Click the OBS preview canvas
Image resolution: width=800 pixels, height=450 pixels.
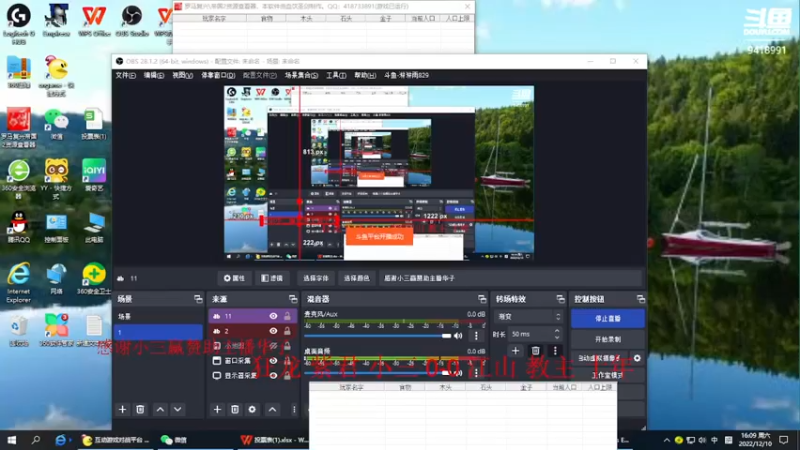(379, 173)
